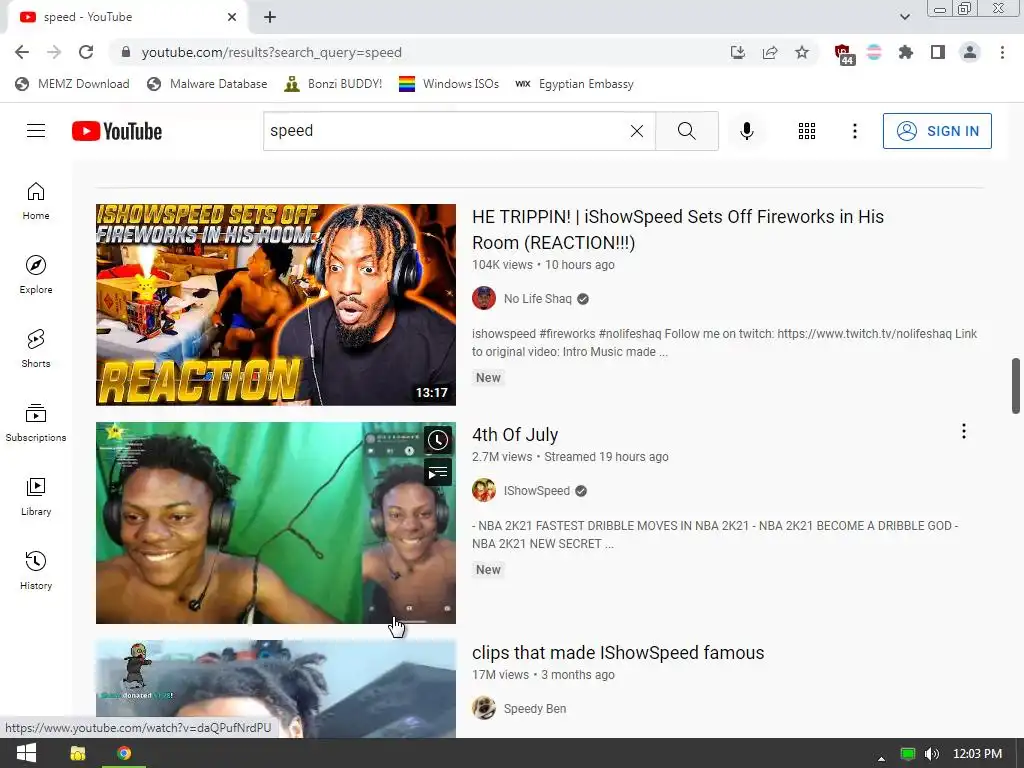Open the Malware Database bookmark
Image resolution: width=1024 pixels, height=768 pixels.
coord(207,84)
